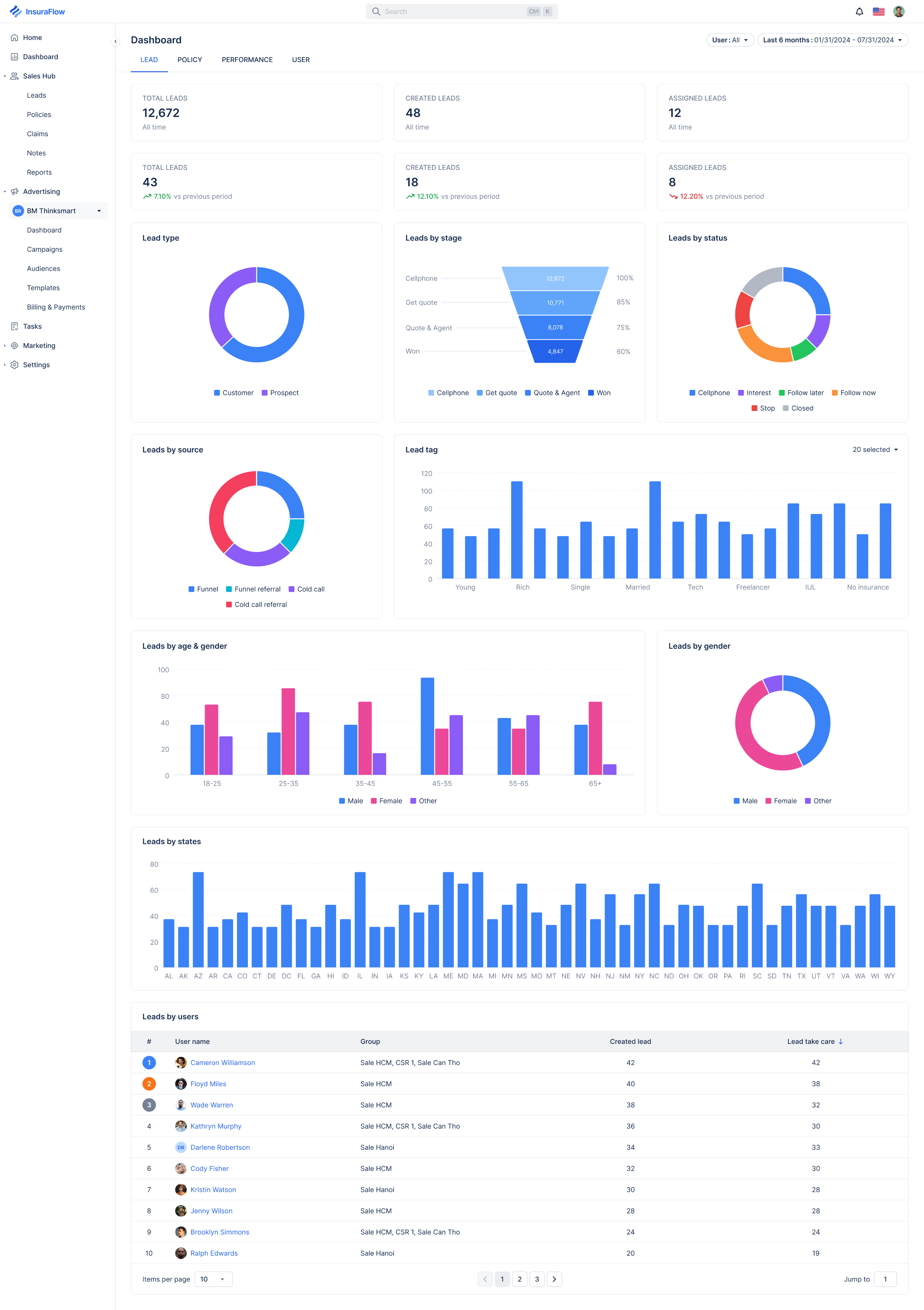Collapse the sidebar with the chevron button

(115, 41)
